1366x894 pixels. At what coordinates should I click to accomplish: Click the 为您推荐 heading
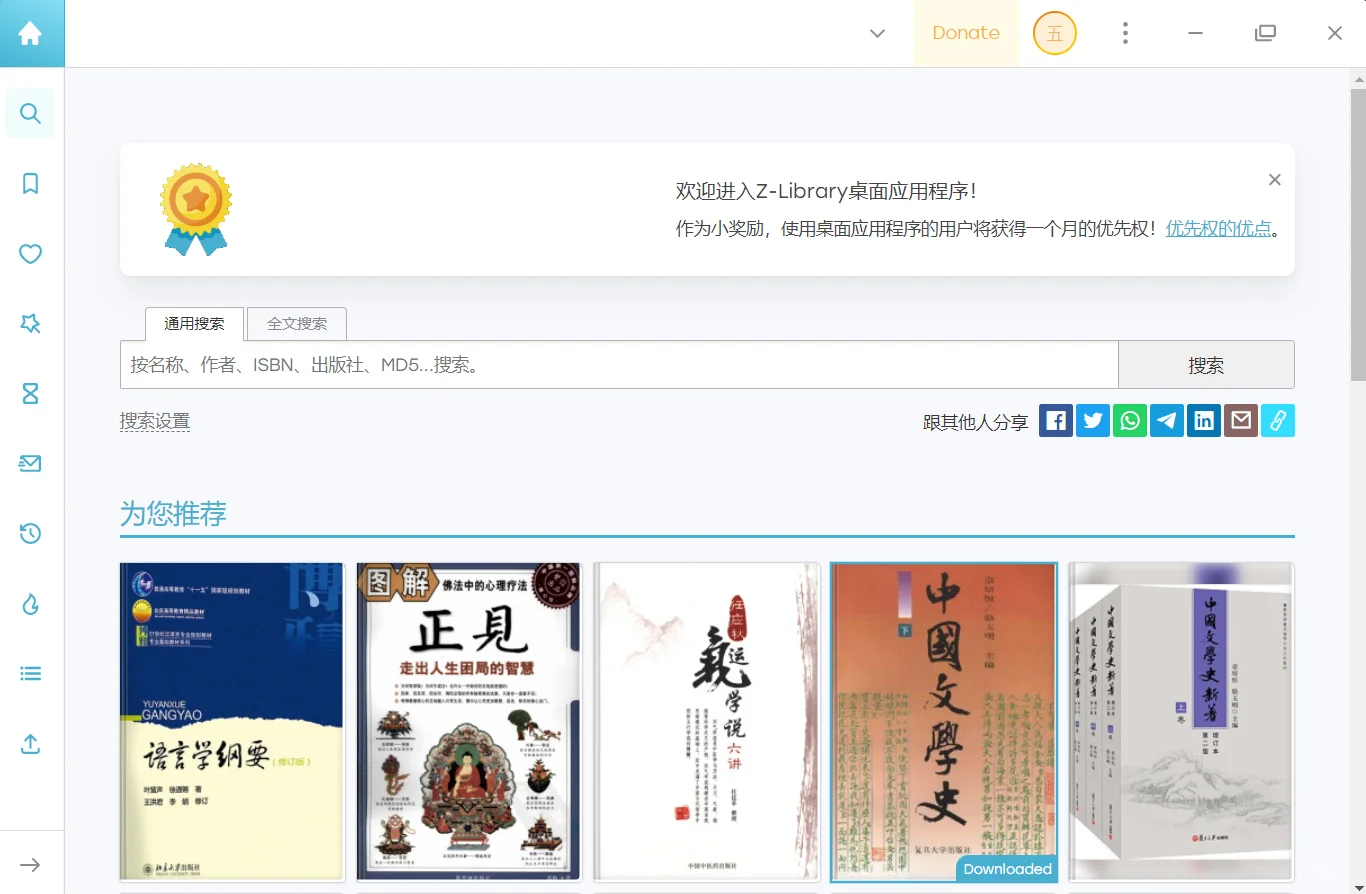point(173,514)
